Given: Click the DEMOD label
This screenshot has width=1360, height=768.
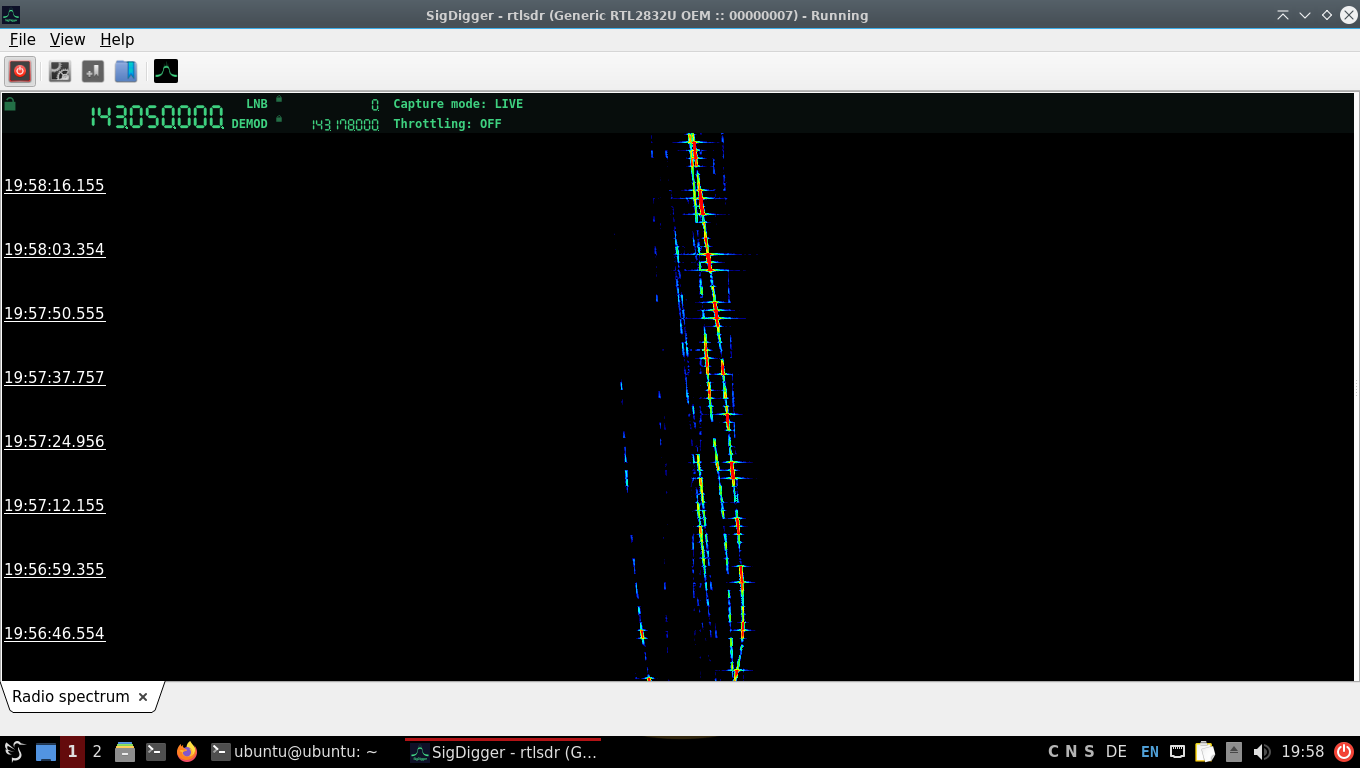Looking at the screenshot, I should (x=250, y=124).
